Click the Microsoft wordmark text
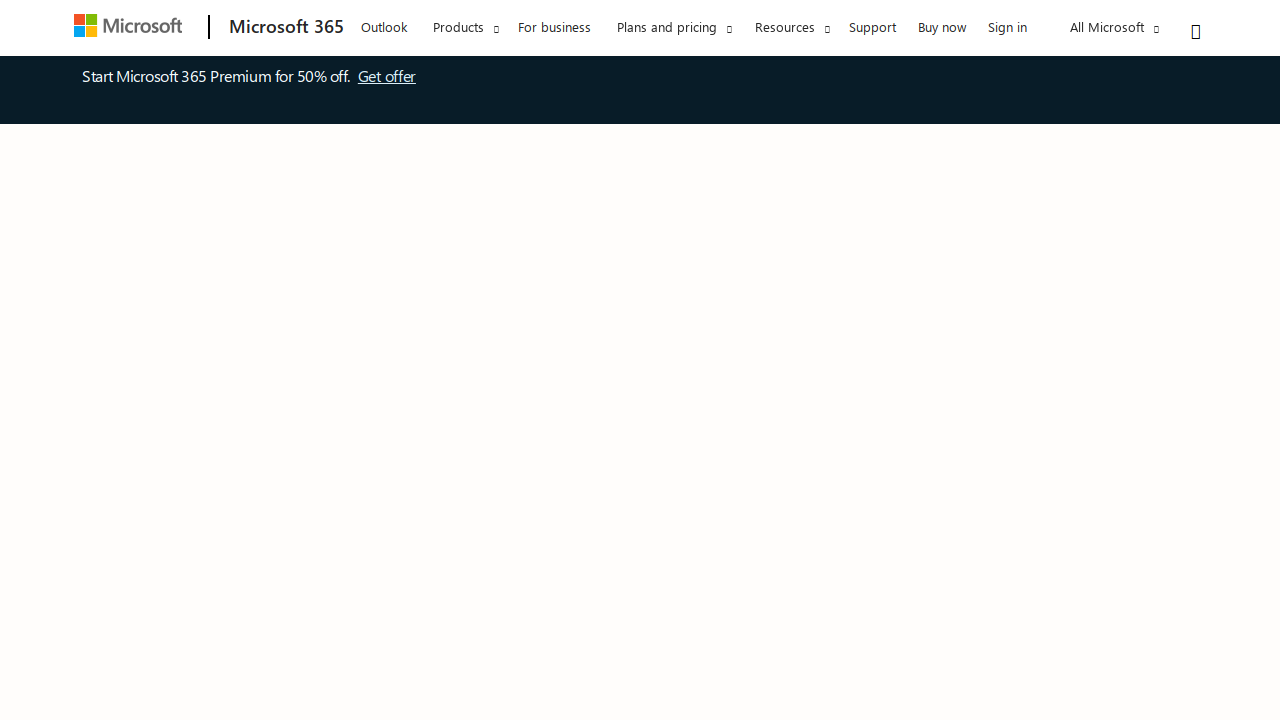Viewport: 1280px width, 720px height. 142,26
